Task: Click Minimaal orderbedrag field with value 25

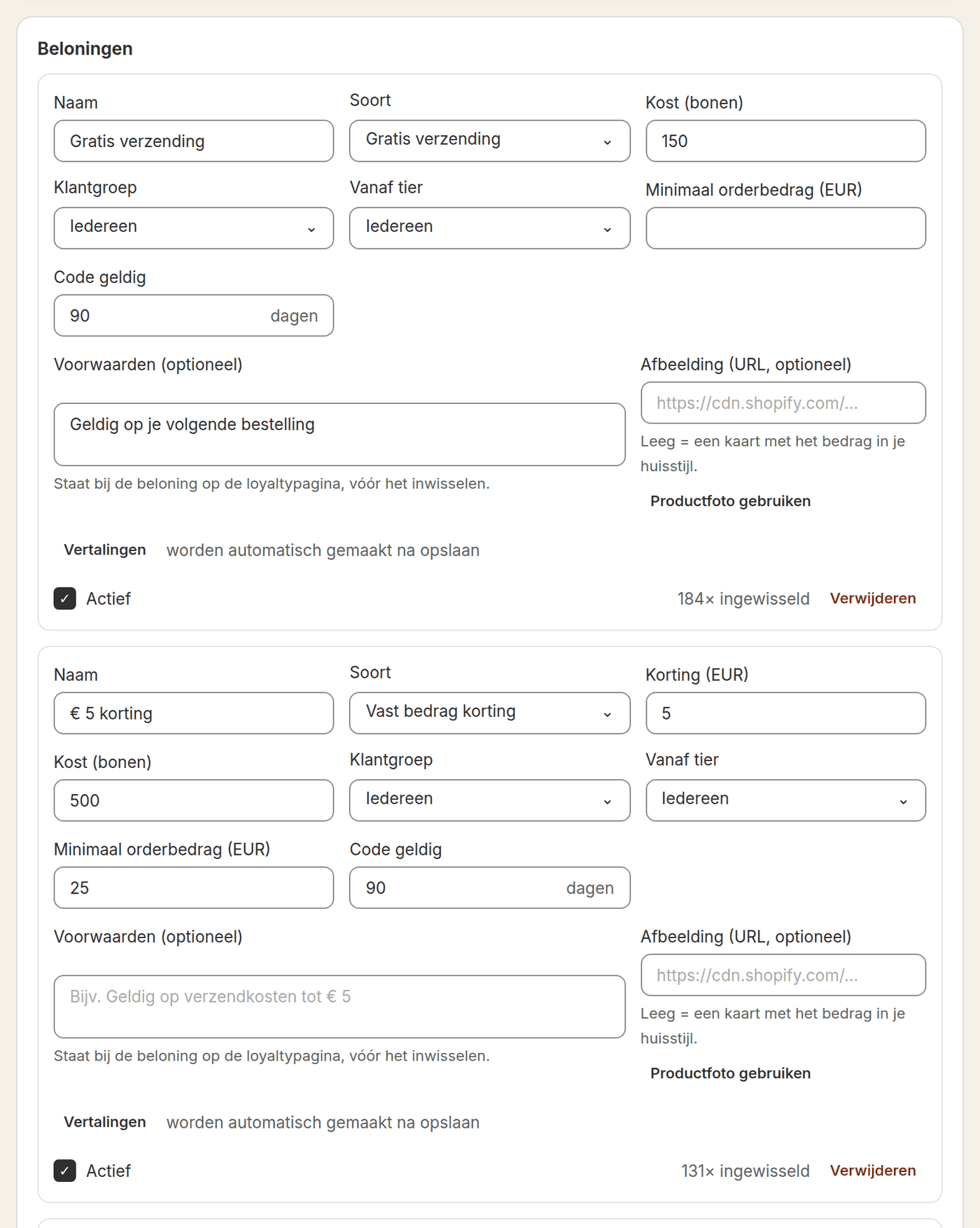Action: click(x=194, y=888)
